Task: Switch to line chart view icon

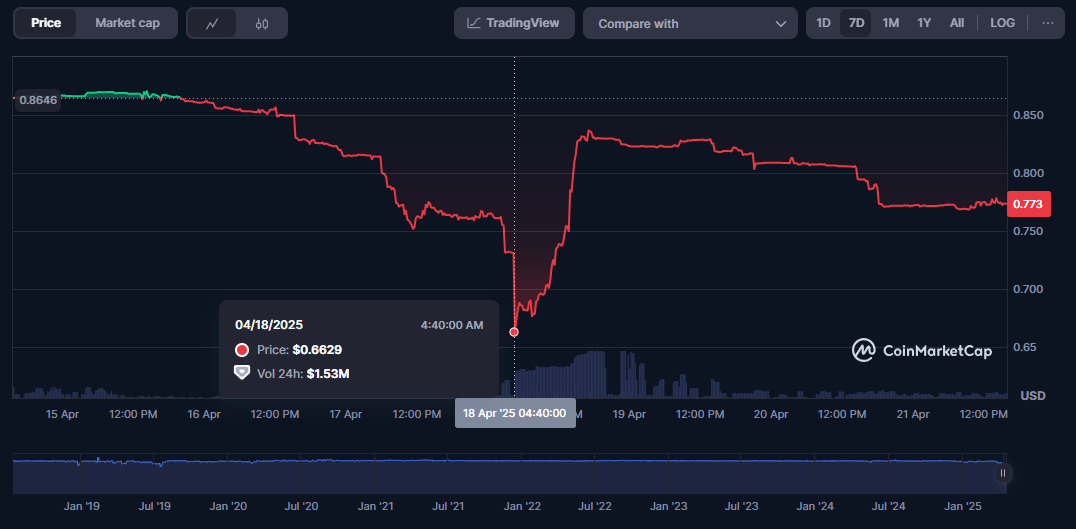Action: (x=212, y=23)
